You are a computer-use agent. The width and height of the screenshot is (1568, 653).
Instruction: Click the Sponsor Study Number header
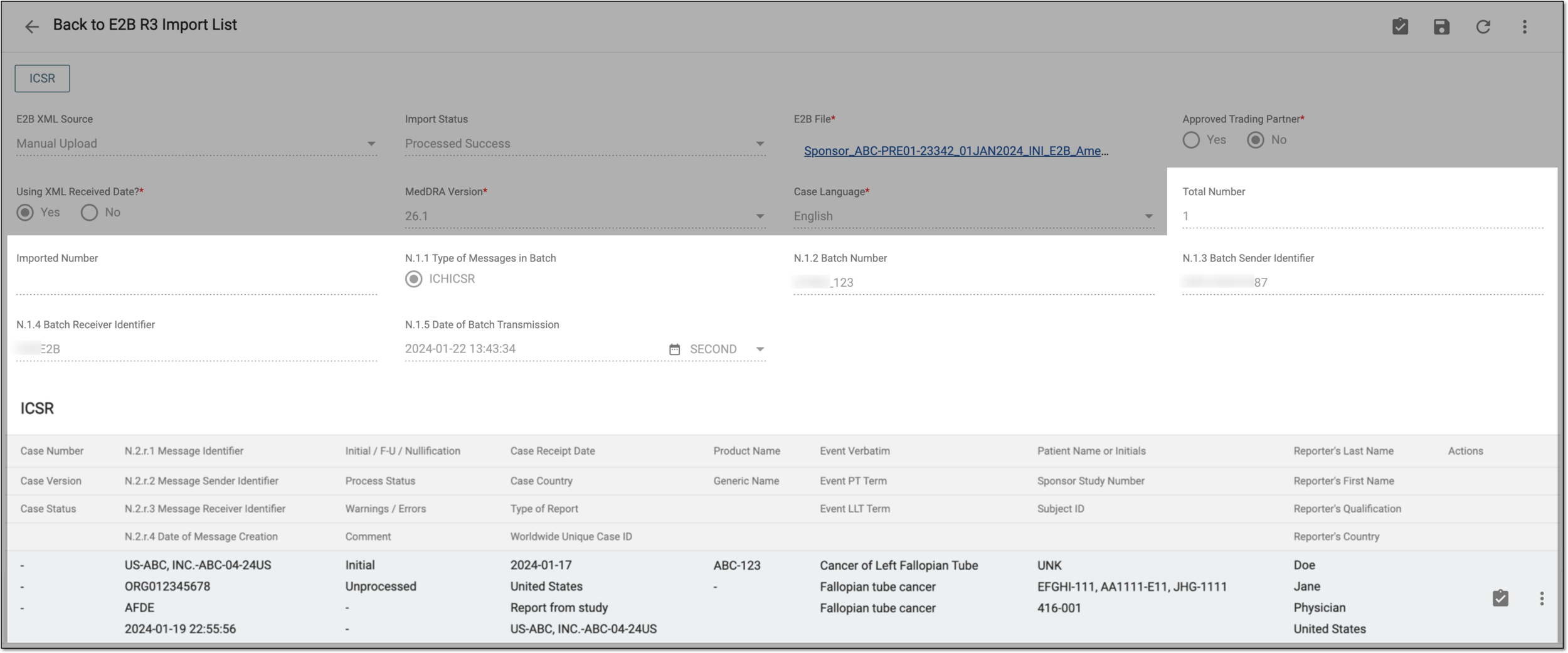(x=1091, y=481)
